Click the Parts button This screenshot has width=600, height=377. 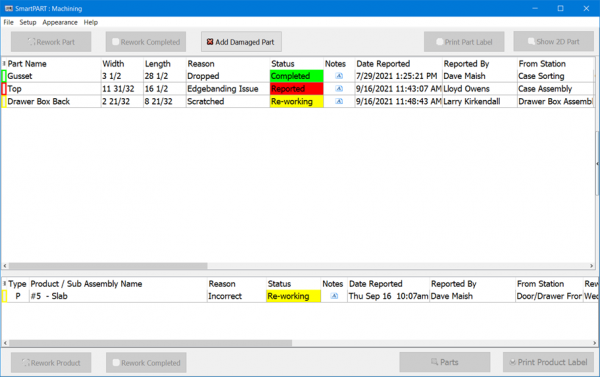pos(445,362)
